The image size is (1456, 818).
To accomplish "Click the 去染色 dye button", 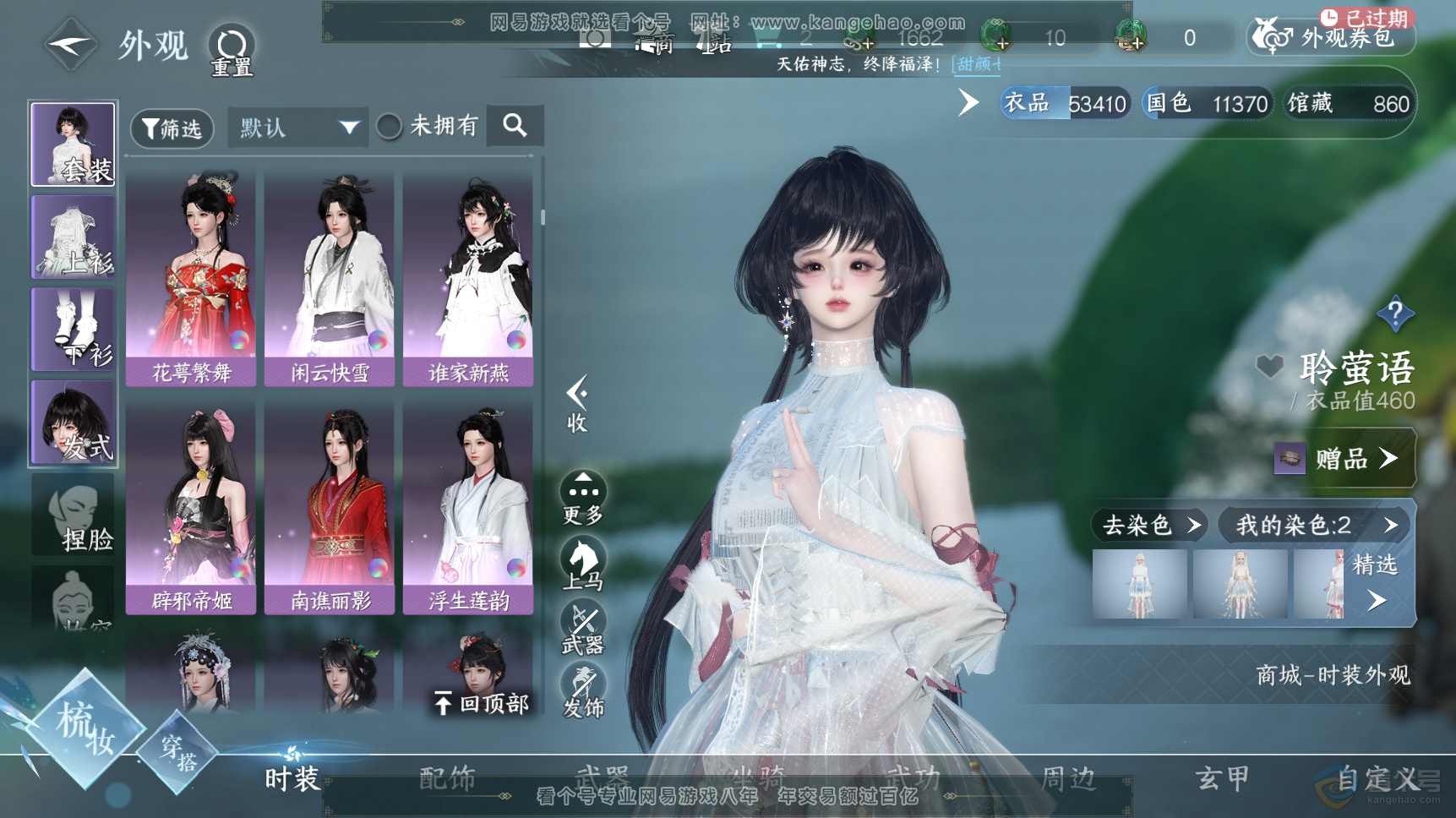I will pos(1150,526).
